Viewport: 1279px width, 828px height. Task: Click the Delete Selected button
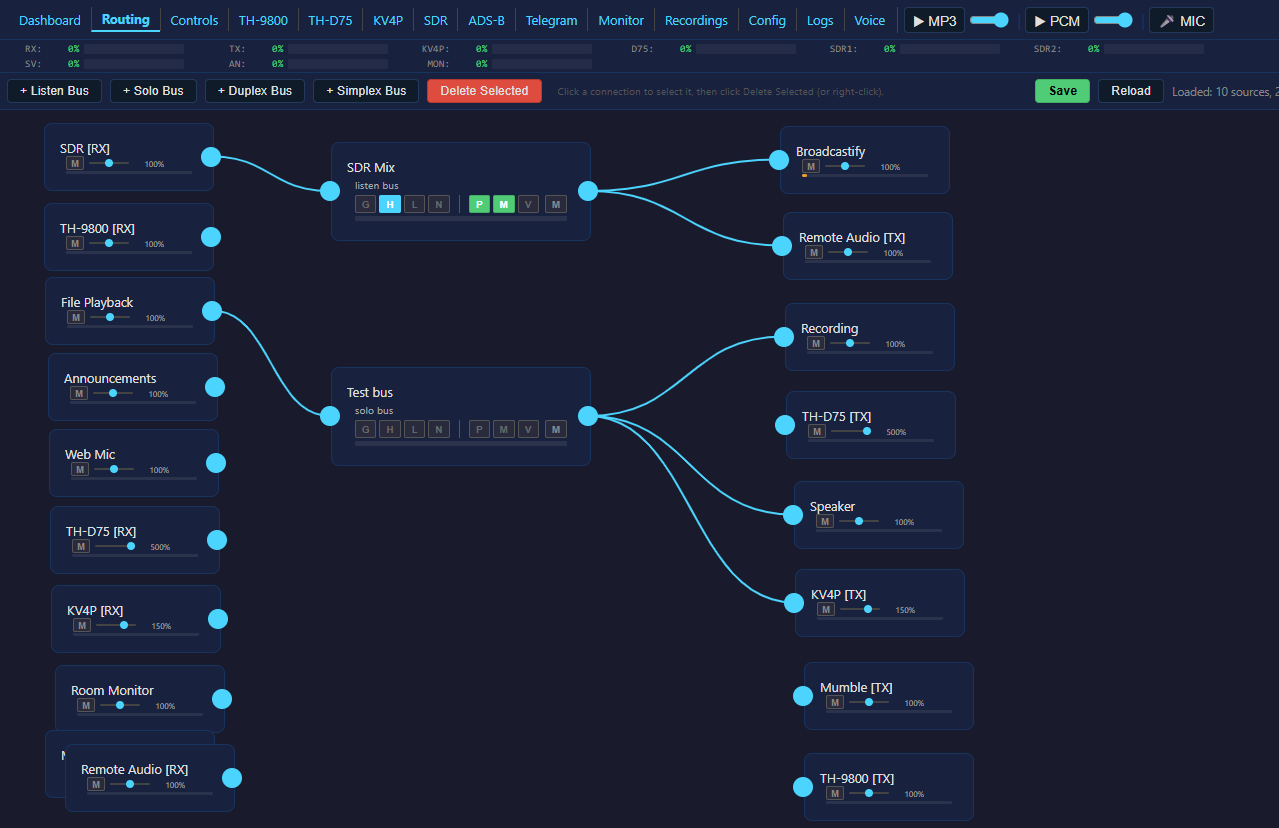484,91
